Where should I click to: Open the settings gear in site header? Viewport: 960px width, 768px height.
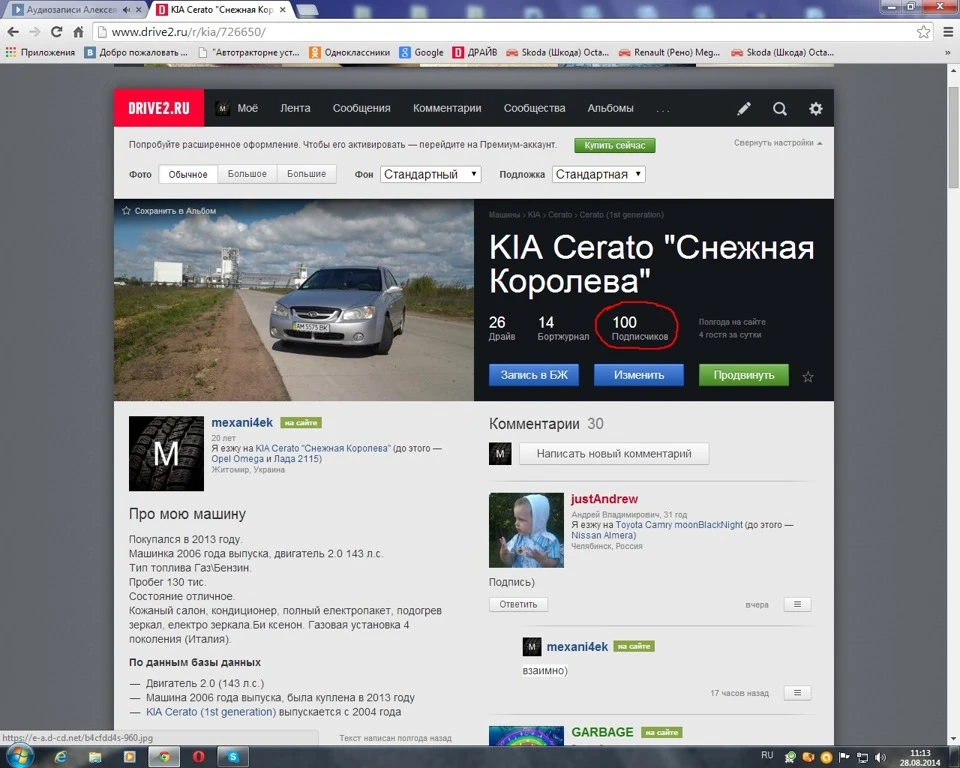click(816, 108)
